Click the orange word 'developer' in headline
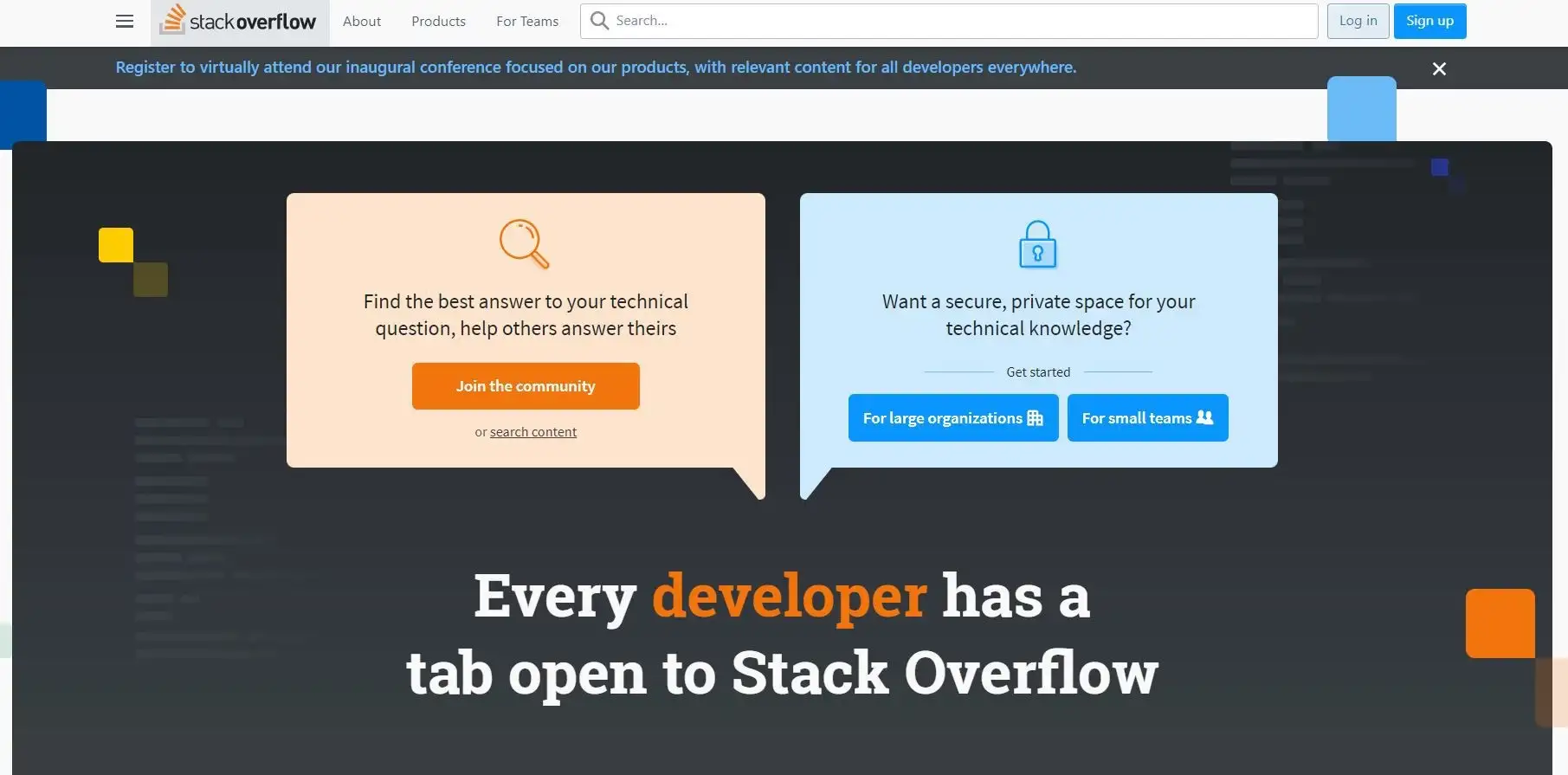The width and height of the screenshot is (1568, 775). click(x=790, y=597)
